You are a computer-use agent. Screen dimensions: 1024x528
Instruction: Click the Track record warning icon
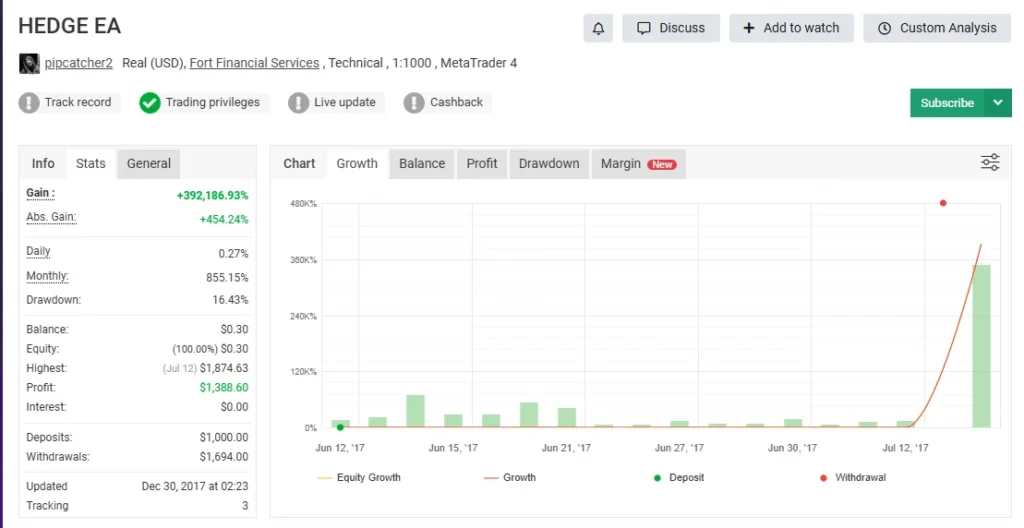tap(29, 103)
